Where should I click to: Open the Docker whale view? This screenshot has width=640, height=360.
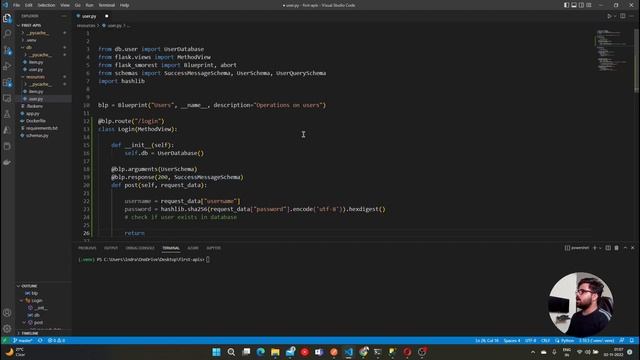point(7,162)
